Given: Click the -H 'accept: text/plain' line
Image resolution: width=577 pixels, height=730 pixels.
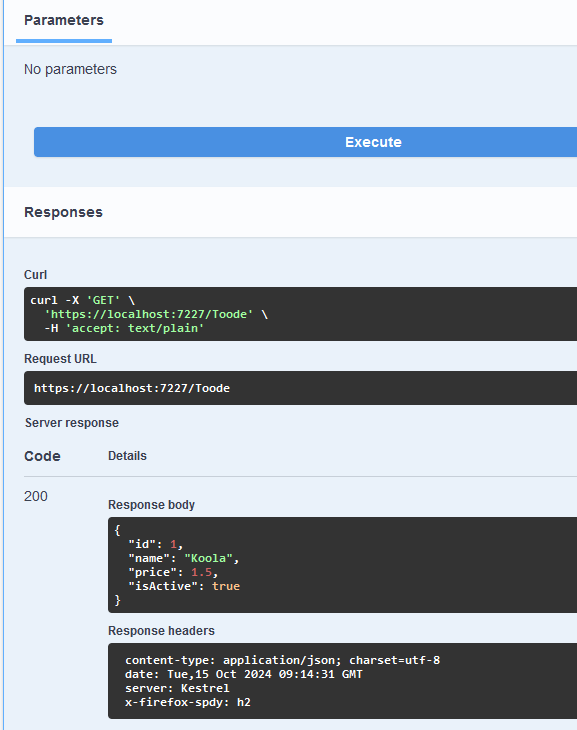Looking at the screenshot, I should tap(124, 328).
